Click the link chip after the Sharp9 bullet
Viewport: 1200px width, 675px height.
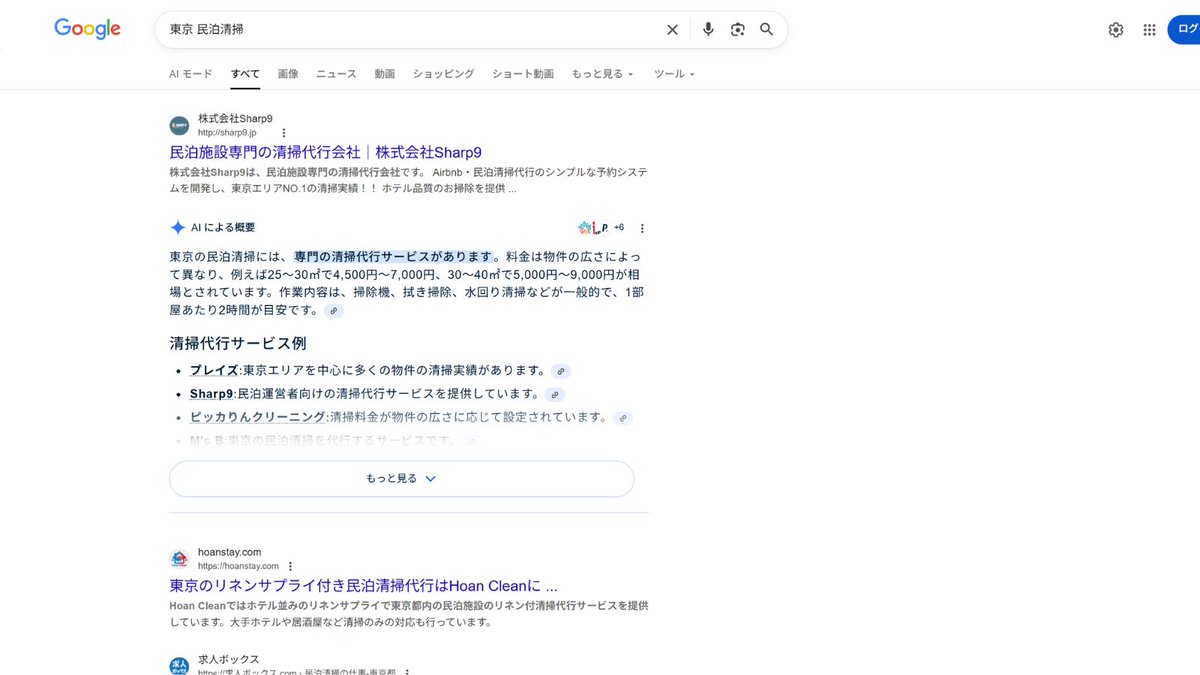pos(555,395)
